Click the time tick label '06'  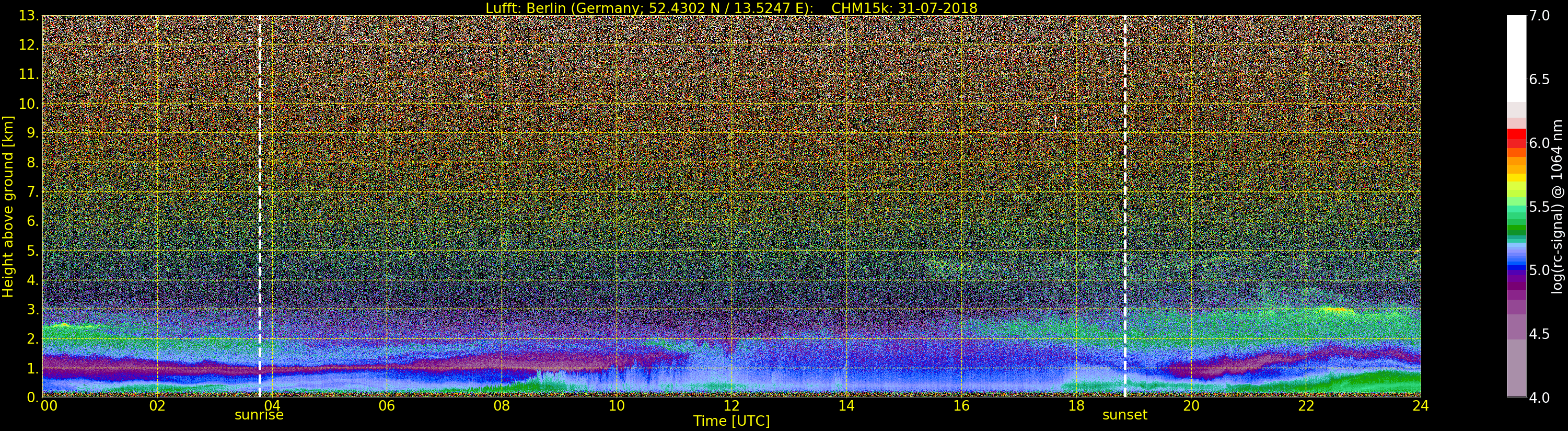coord(387,406)
